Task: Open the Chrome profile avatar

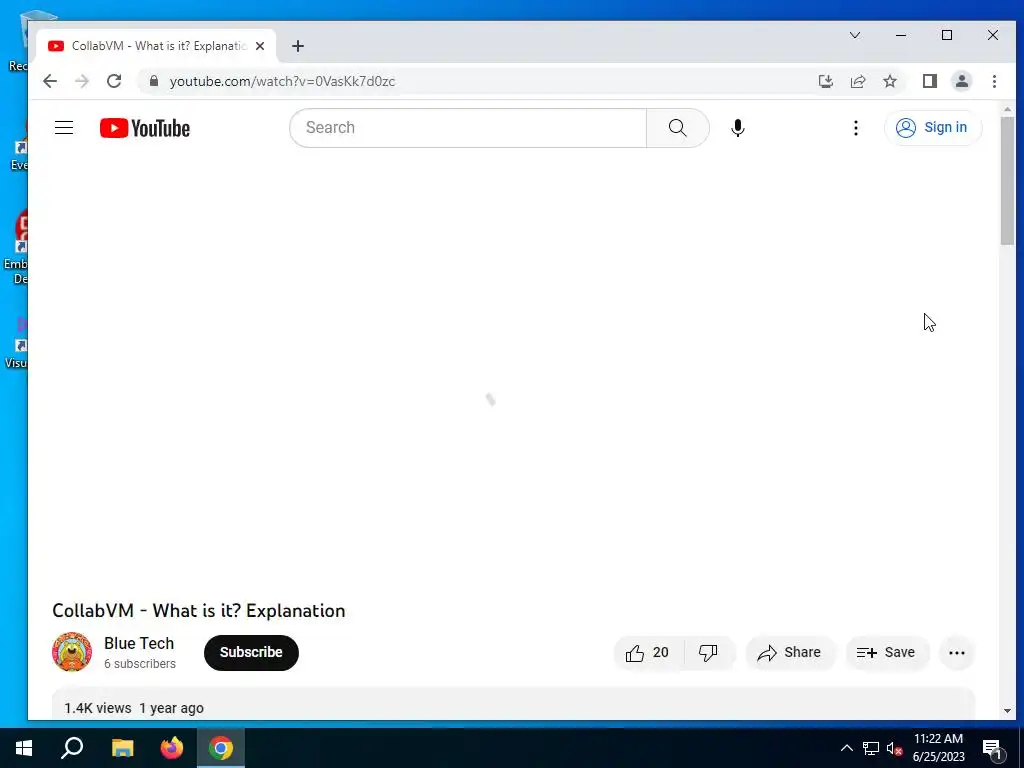Action: [x=961, y=81]
